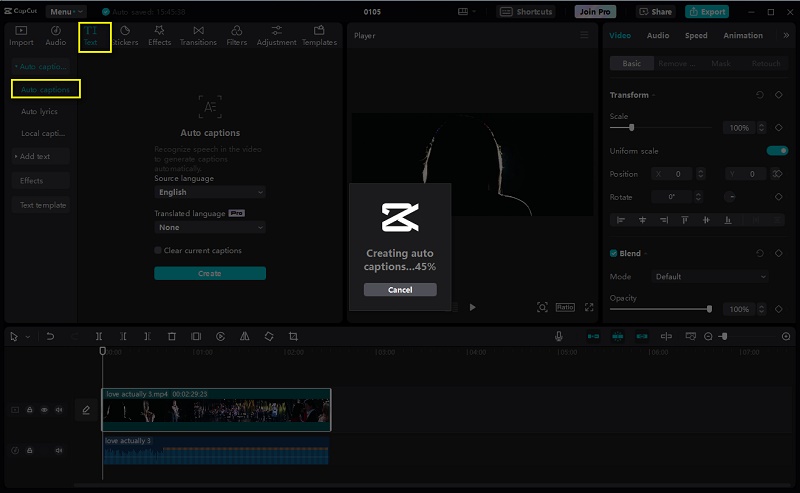
Task: Toggle linkage in timeline toolbar
Action: (x=642, y=336)
